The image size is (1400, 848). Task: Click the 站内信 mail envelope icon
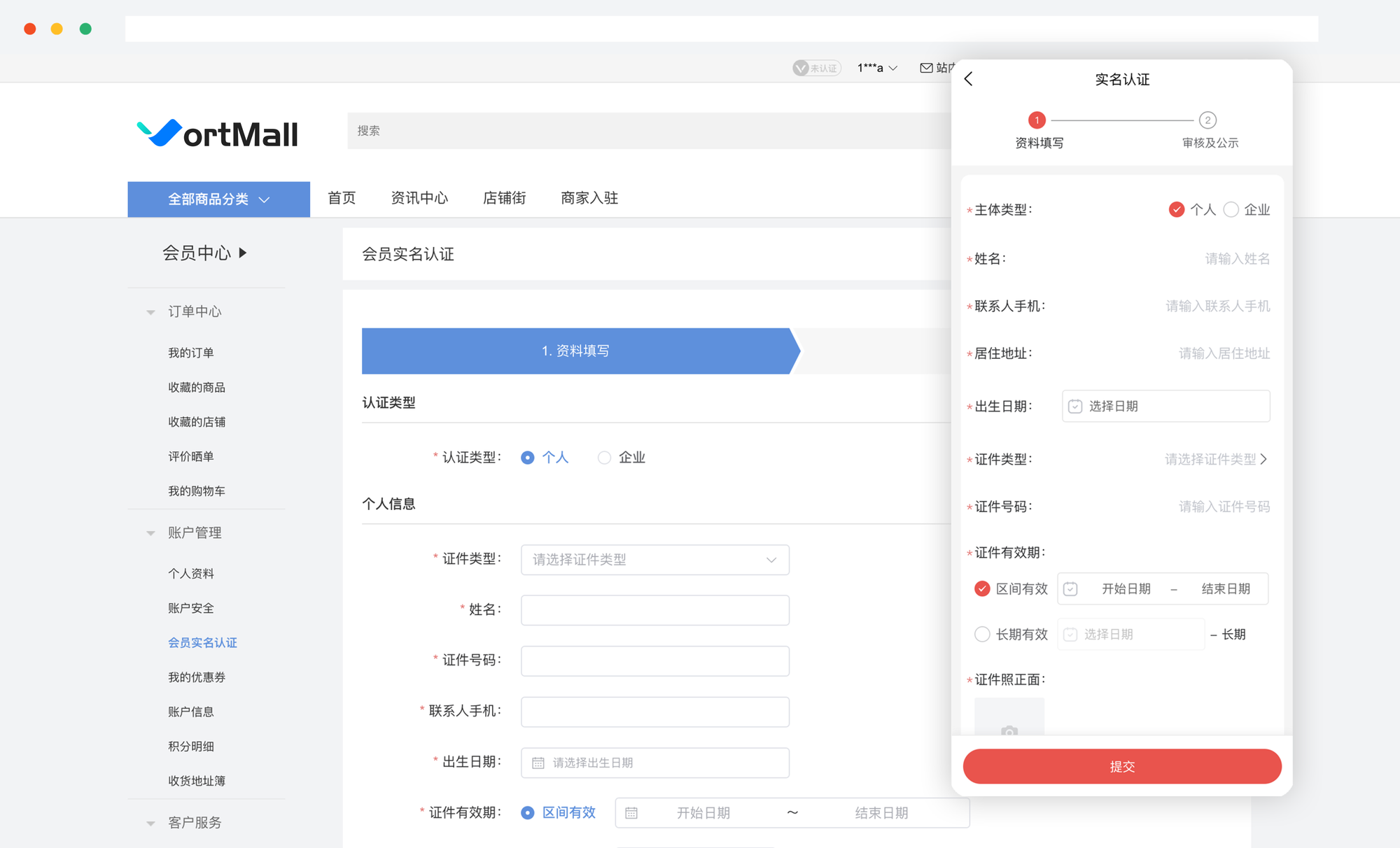pyautogui.click(x=926, y=68)
